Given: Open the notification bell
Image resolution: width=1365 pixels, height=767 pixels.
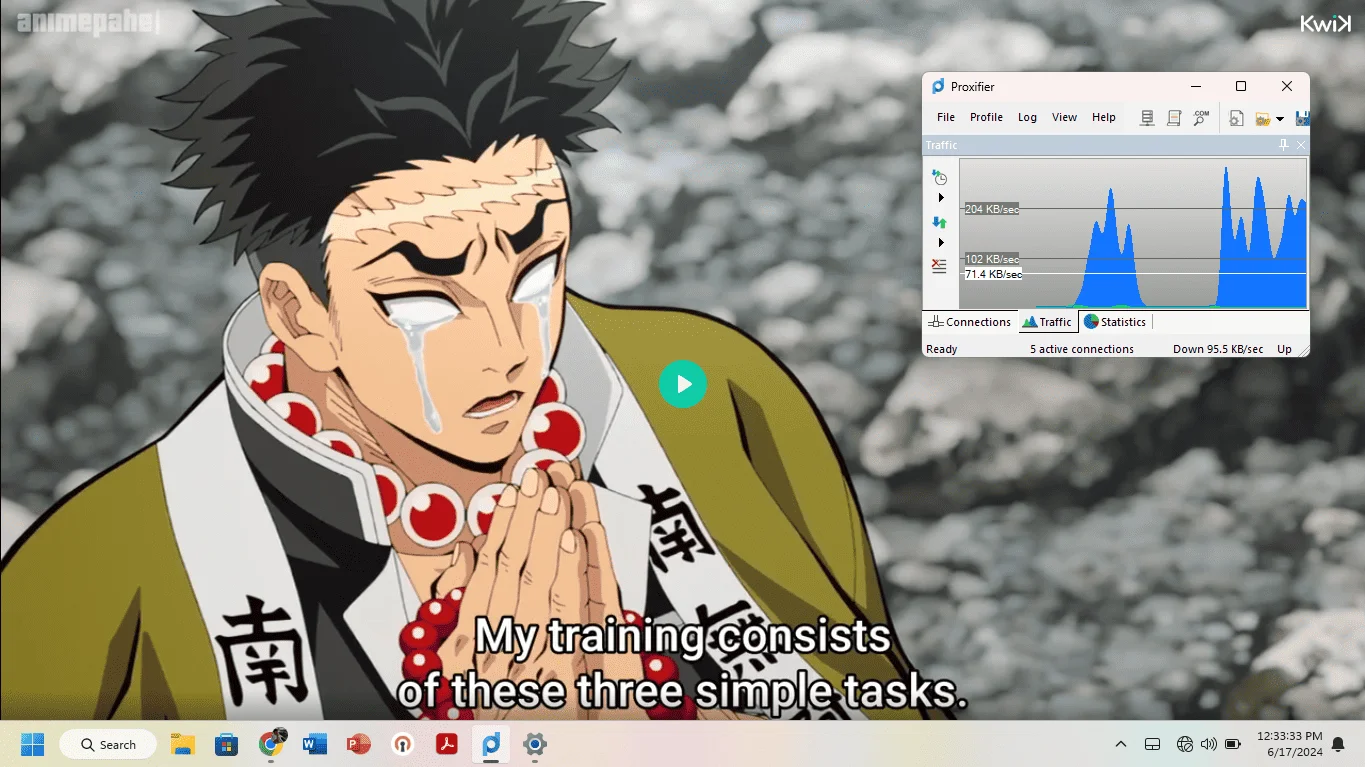Looking at the screenshot, I should point(1338,744).
